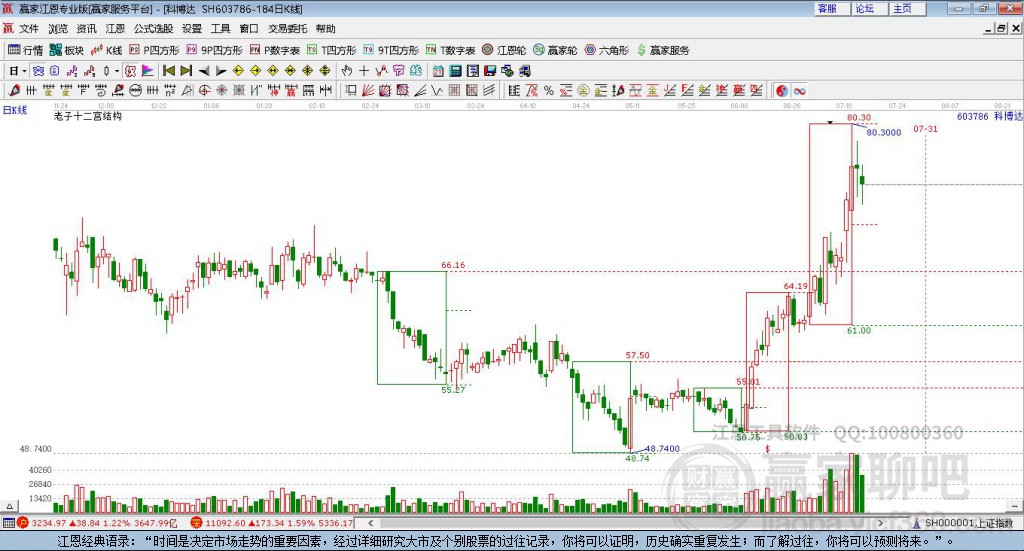Open the 板块 sector view

pos(67,50)
